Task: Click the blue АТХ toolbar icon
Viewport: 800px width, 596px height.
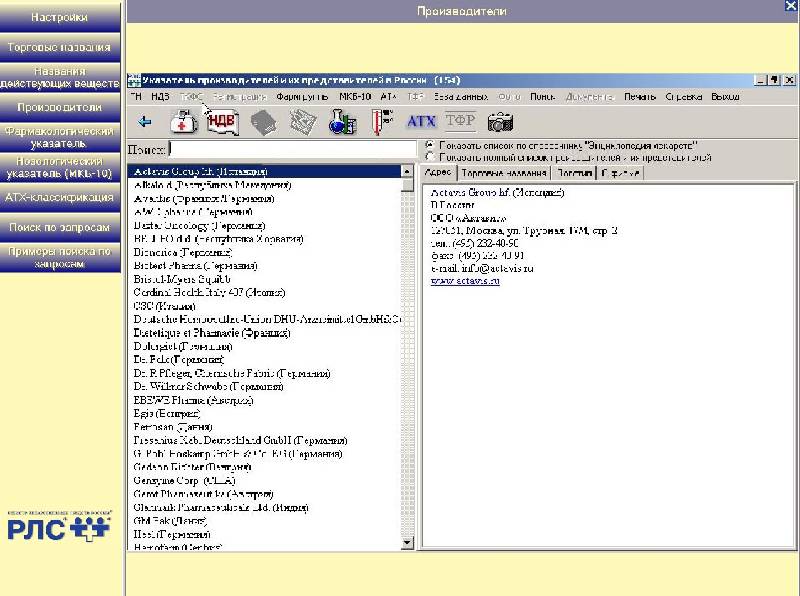Action: point(421,121)
